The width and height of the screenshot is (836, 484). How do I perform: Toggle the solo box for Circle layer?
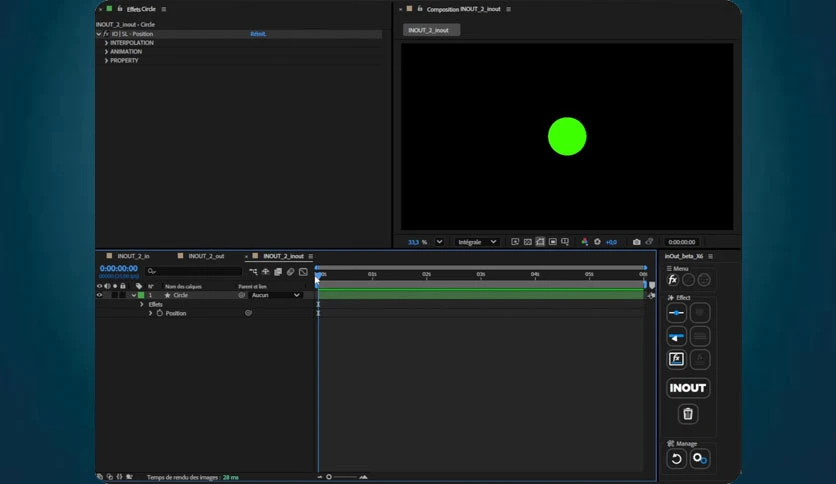point(115,295)
